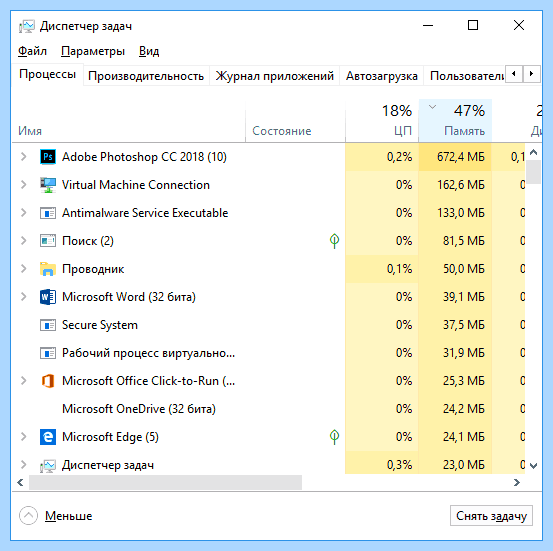Click the horizontal scrollbar right arrow
553x551 pixels.
pos(517,482)
